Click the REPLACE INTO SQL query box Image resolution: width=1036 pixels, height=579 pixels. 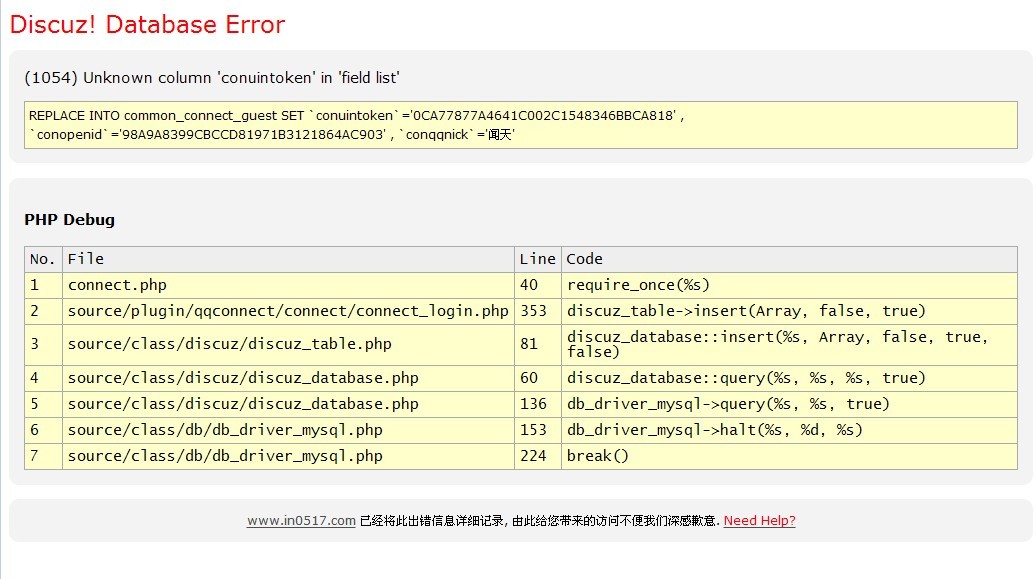tap(521, 125)
